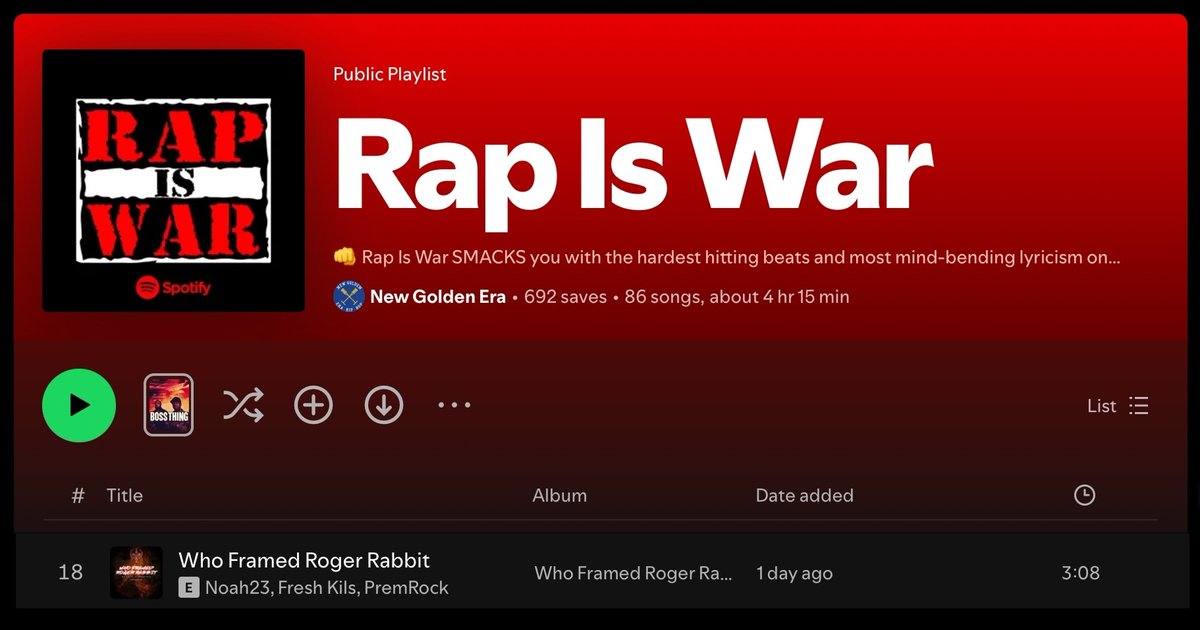
Task: Open artist Noah23
Action: 237,588
